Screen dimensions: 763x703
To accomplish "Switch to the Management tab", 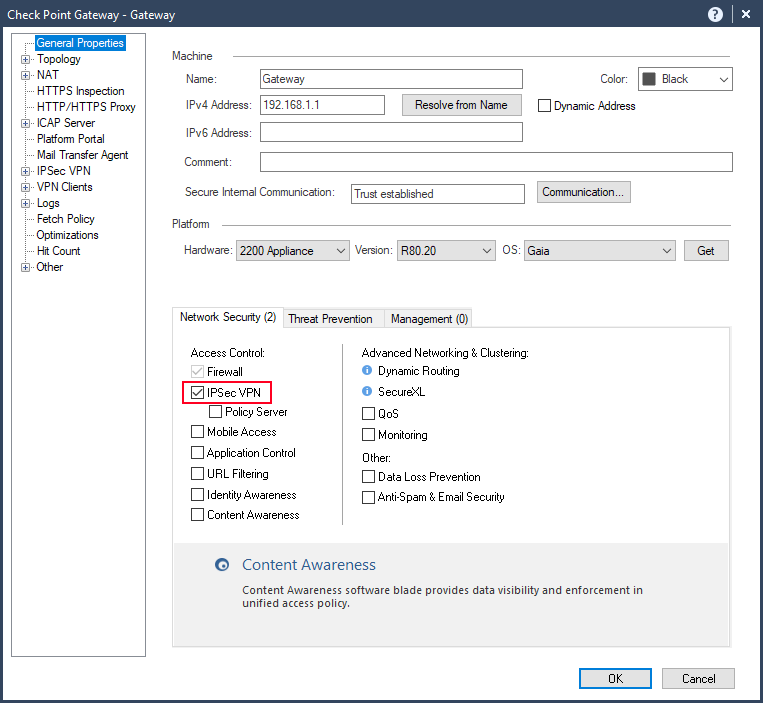I will click(x=429, y=319).
